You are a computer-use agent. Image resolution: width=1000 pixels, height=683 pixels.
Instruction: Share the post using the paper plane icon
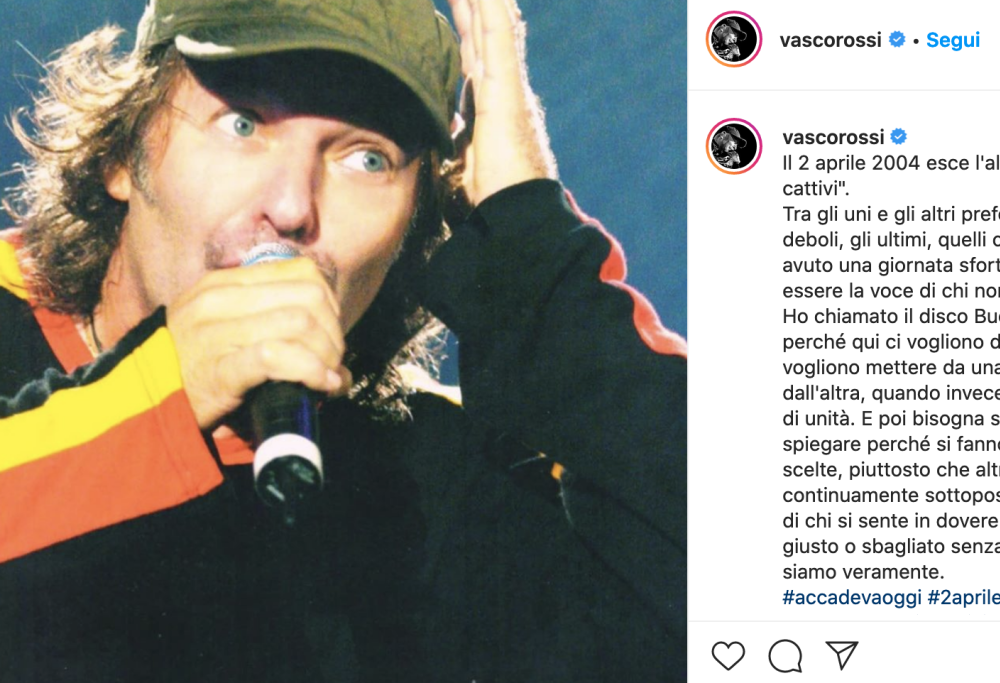click(x=842, y=655)
